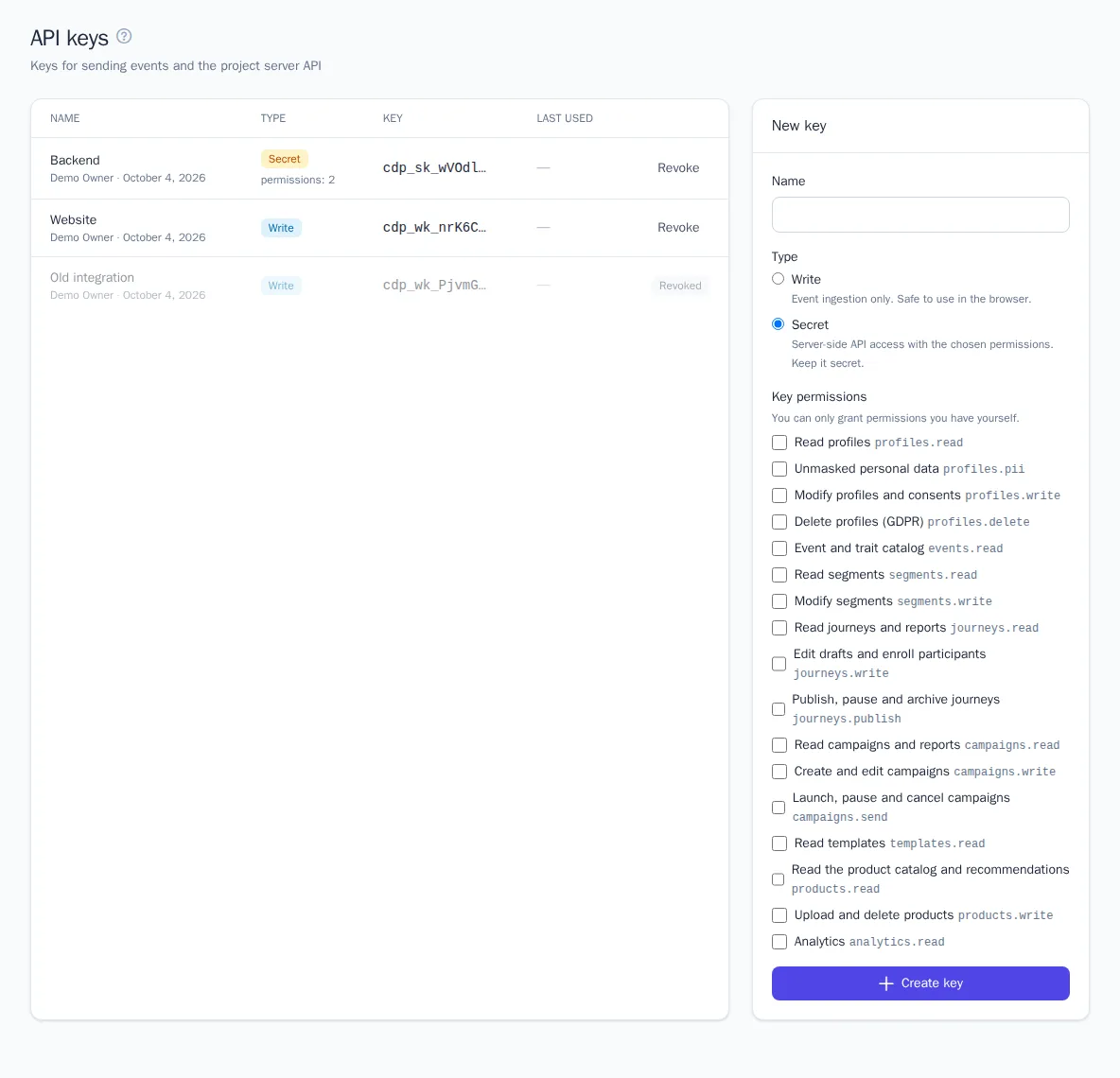Tick Read segments checkbox
The width and height of the screenshot is (1120, 1078).
(779, 575)
